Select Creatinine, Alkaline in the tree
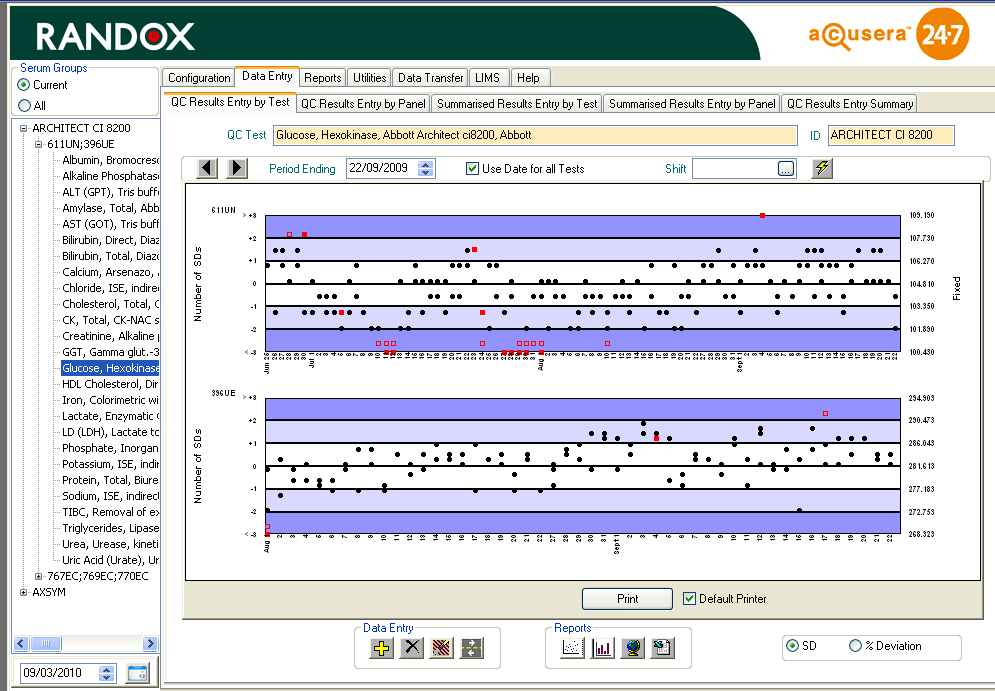 (110, 336)
